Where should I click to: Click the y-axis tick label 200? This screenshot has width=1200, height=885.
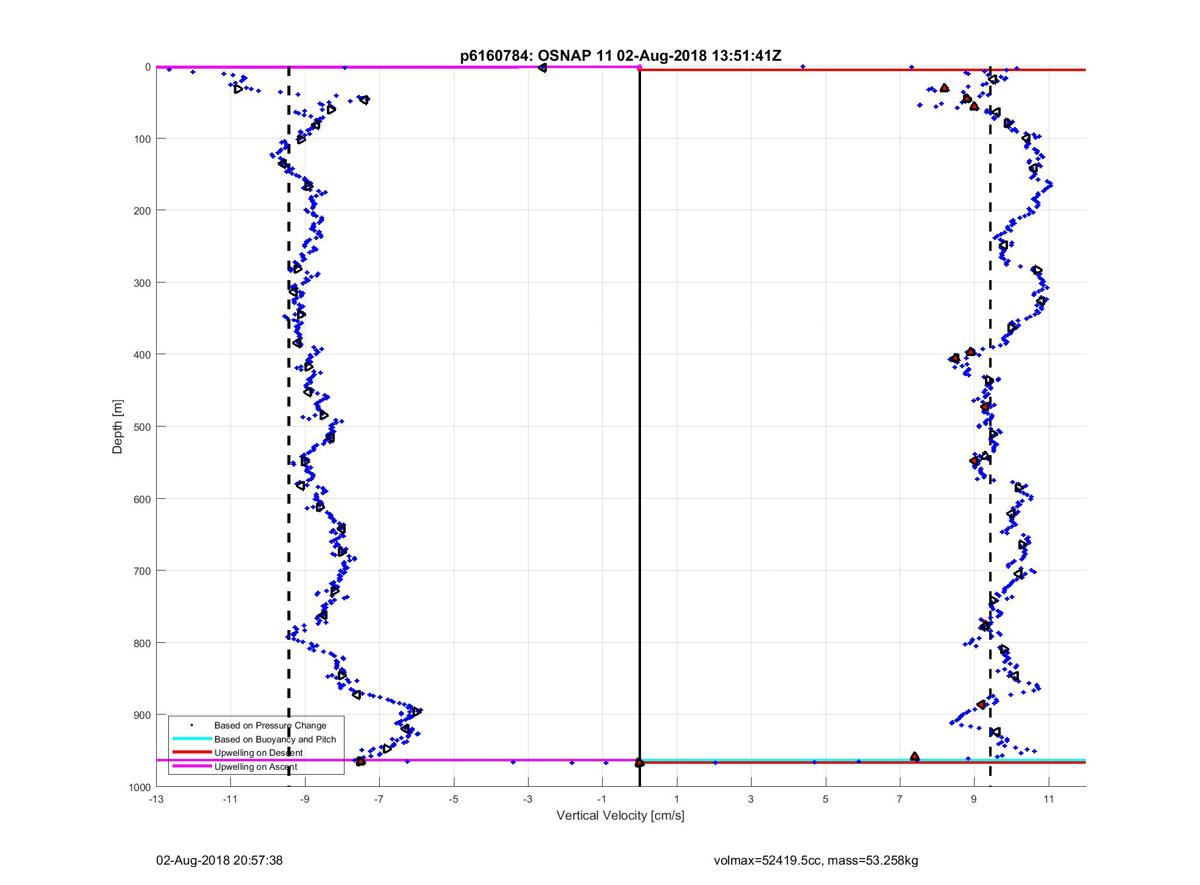(x=142, y=210)
